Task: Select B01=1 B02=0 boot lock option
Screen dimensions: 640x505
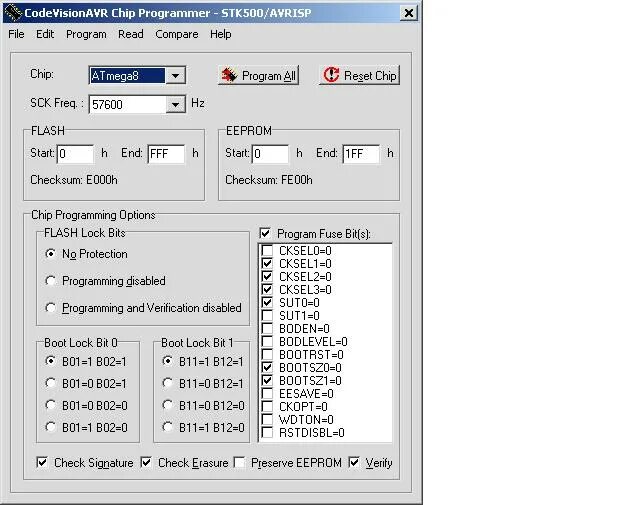Action: tap(50, 427)
